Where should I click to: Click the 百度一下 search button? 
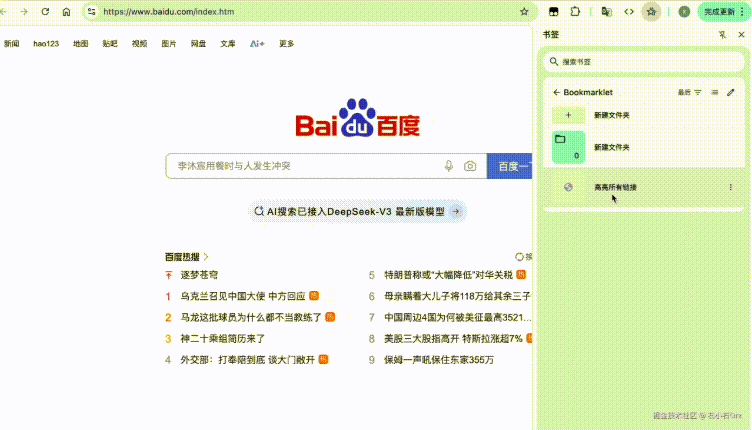(x=509, y=166)
